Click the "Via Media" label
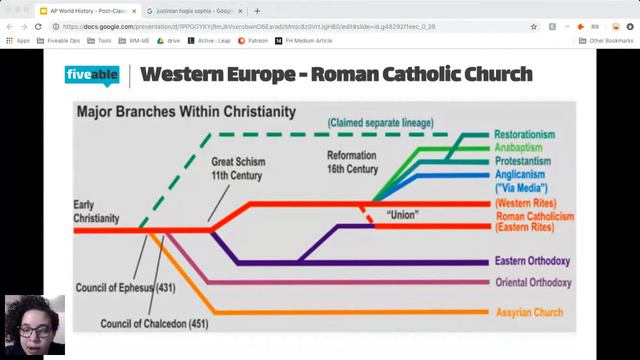This screenshot has height=360, width=640. pos(521,188)
